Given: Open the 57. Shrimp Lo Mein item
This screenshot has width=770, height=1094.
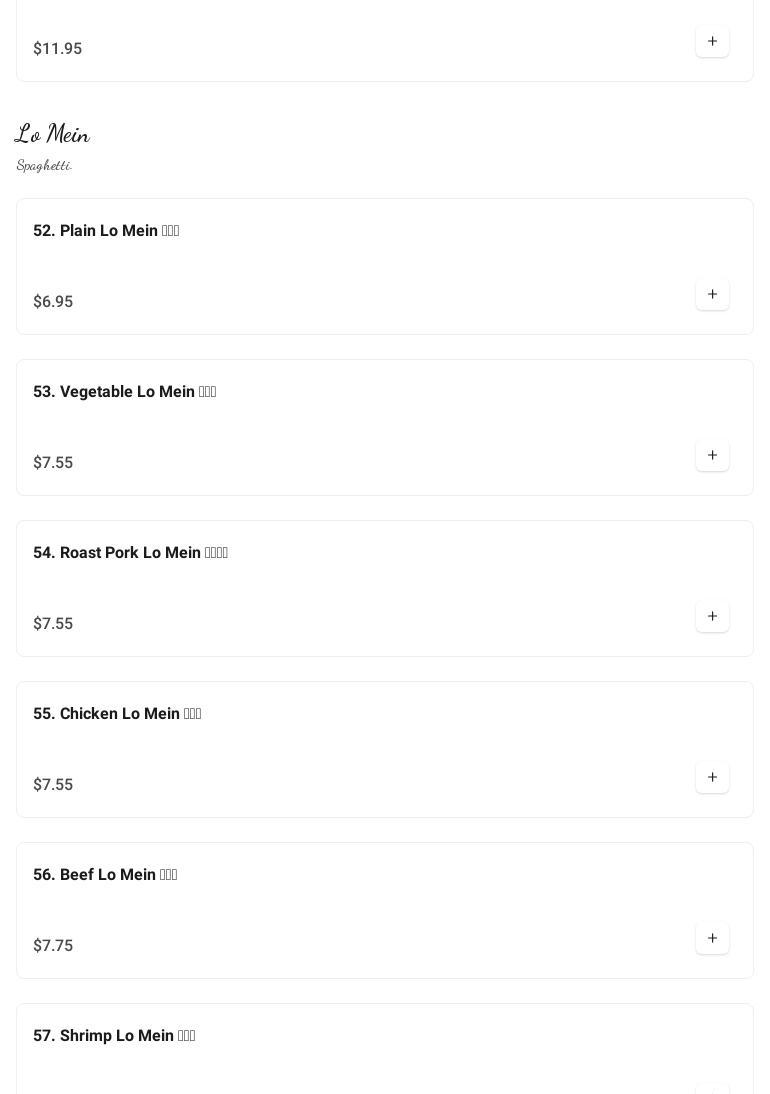Looking at the screenshot, I should coord(114,1036).
